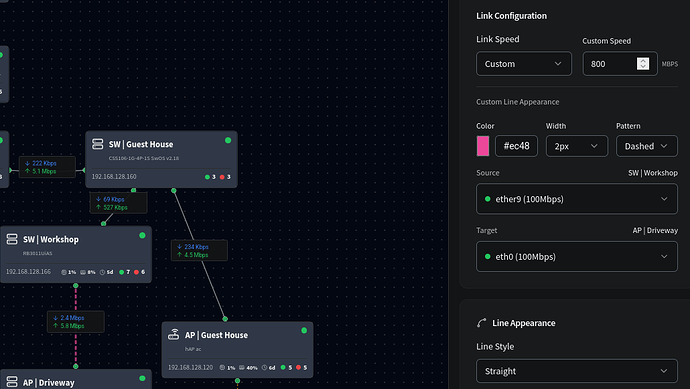Click the SW | Workshop switch icon
This screenshot has height=389, width=690.
pyautogui.click(x=12, y=239)
